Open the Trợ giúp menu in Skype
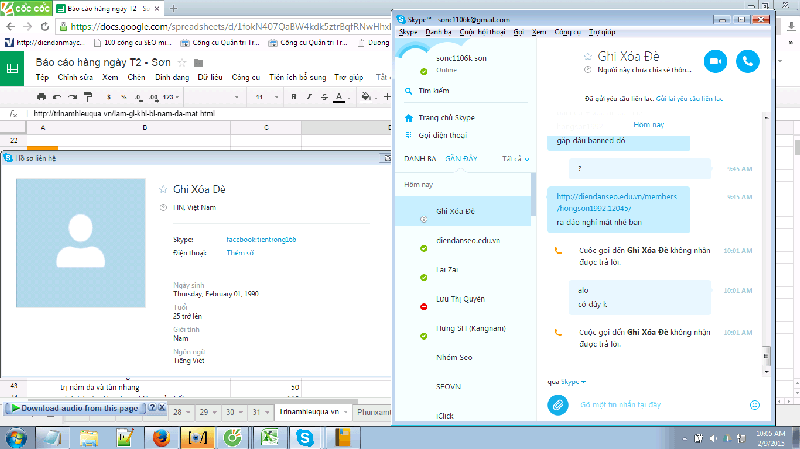Screen dimensions: 800x449 point(602,32)
